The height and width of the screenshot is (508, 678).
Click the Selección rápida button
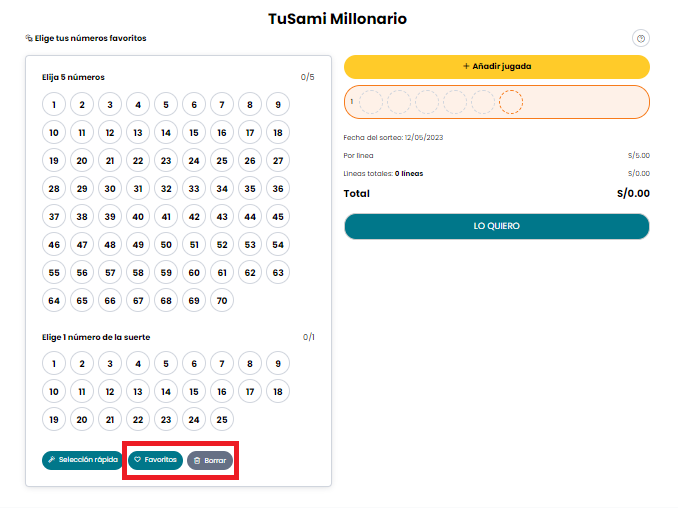[x=82, y=460]
